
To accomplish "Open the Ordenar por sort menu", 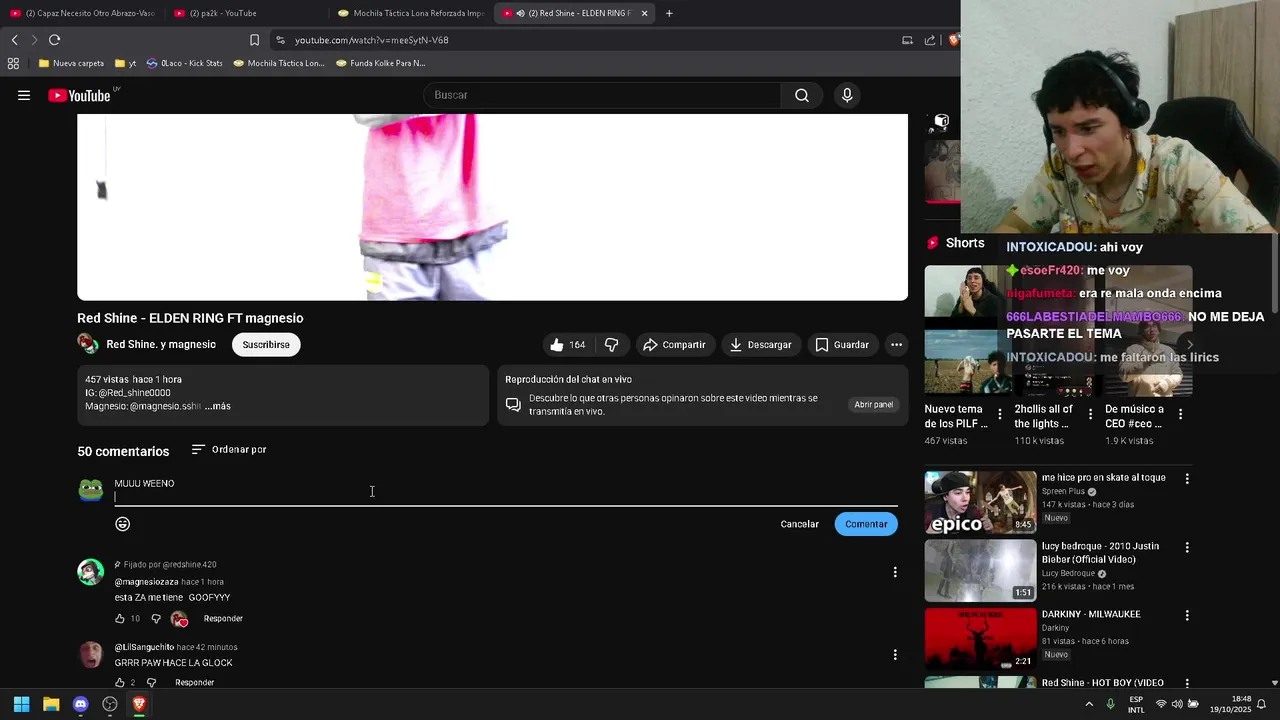I will 228,450.
